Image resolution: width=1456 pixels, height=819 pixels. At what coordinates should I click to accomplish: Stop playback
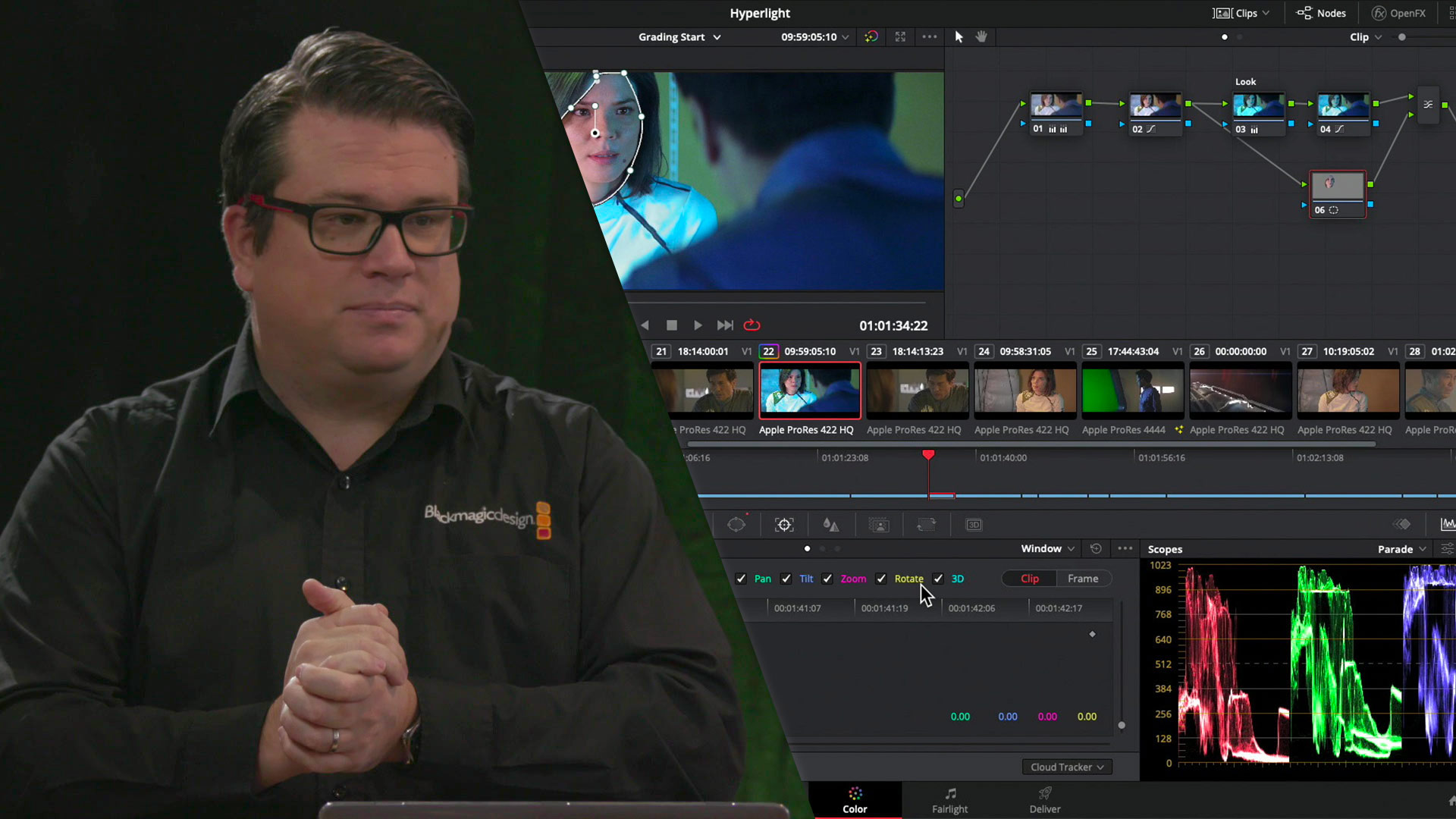(671, 325)
